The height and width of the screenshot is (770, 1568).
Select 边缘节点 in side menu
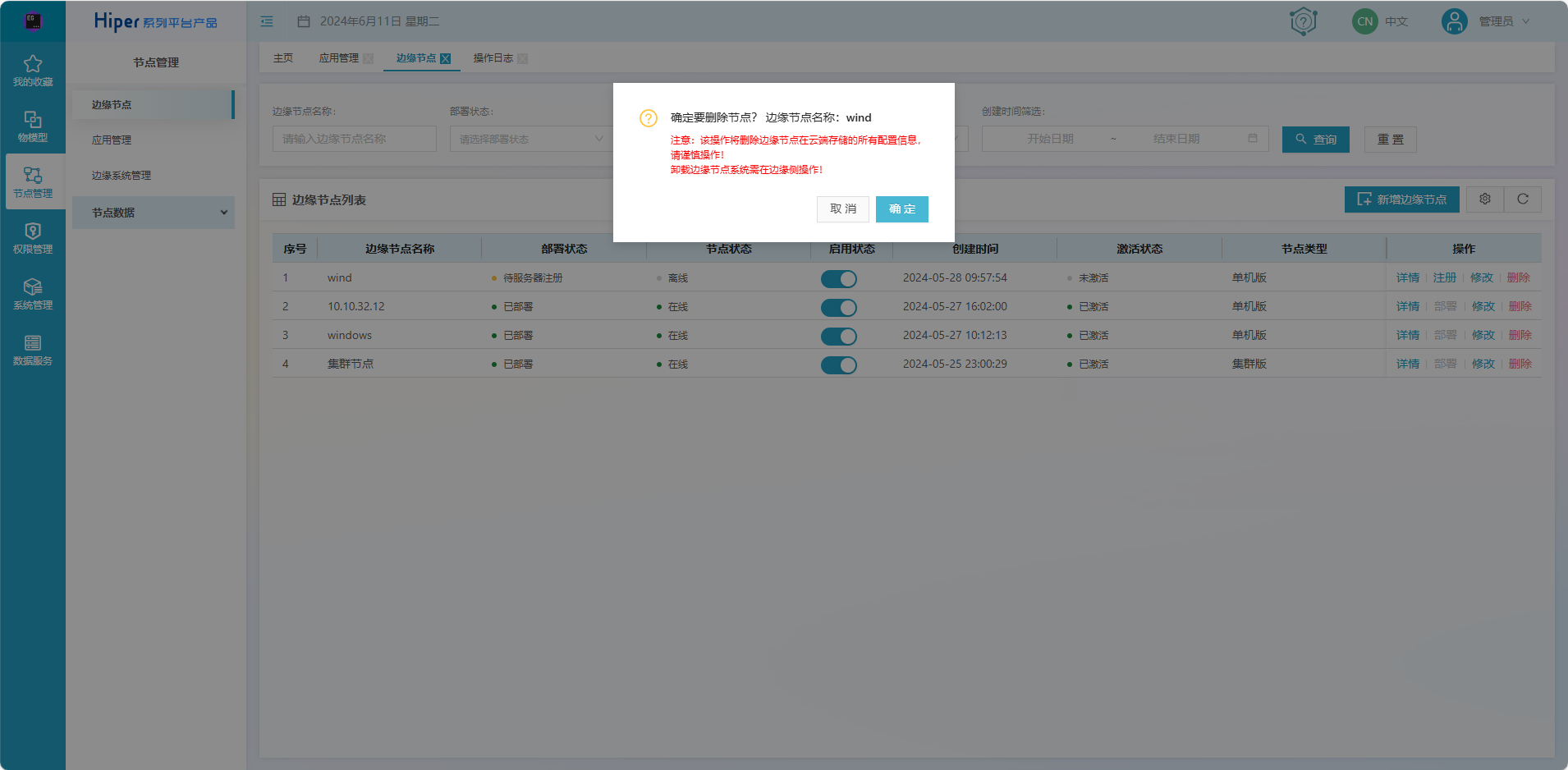point(153,105)
